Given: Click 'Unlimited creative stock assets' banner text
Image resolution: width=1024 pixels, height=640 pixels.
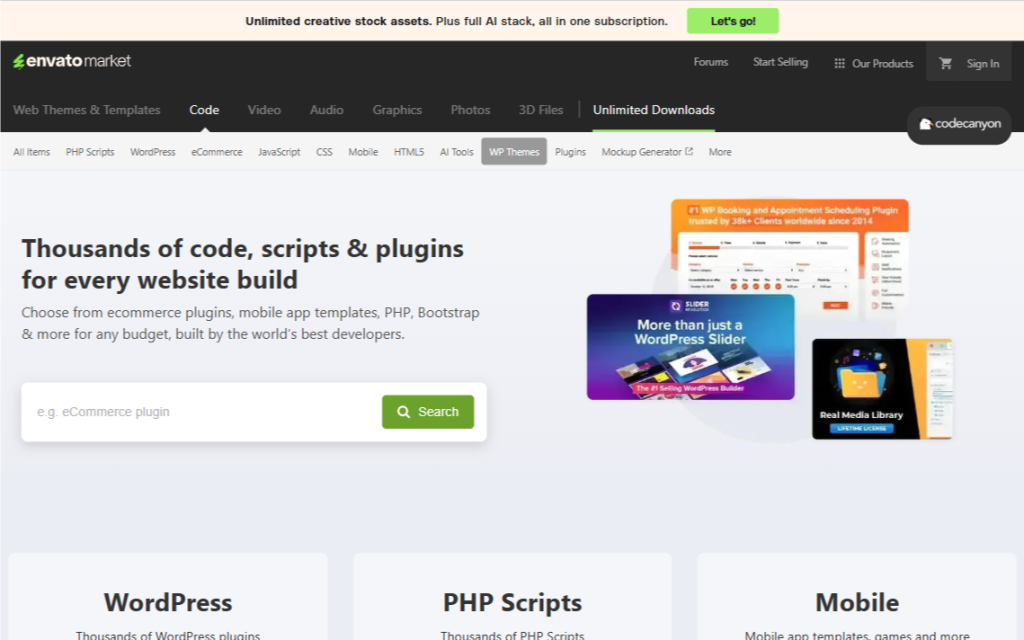Looking at the screenshot, I should tap(338, 21).
